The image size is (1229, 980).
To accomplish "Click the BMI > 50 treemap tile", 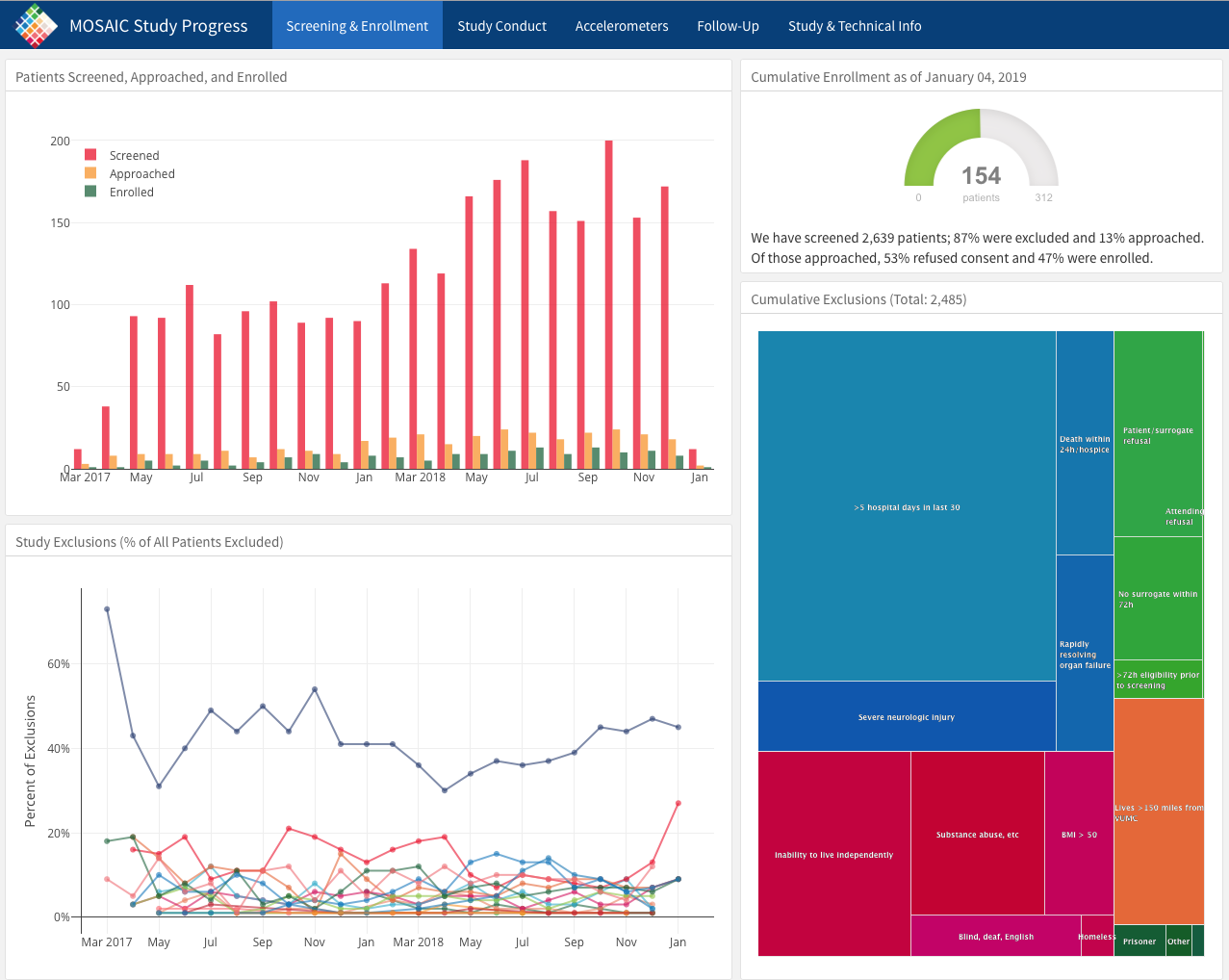I will (x=1079, y=834).
